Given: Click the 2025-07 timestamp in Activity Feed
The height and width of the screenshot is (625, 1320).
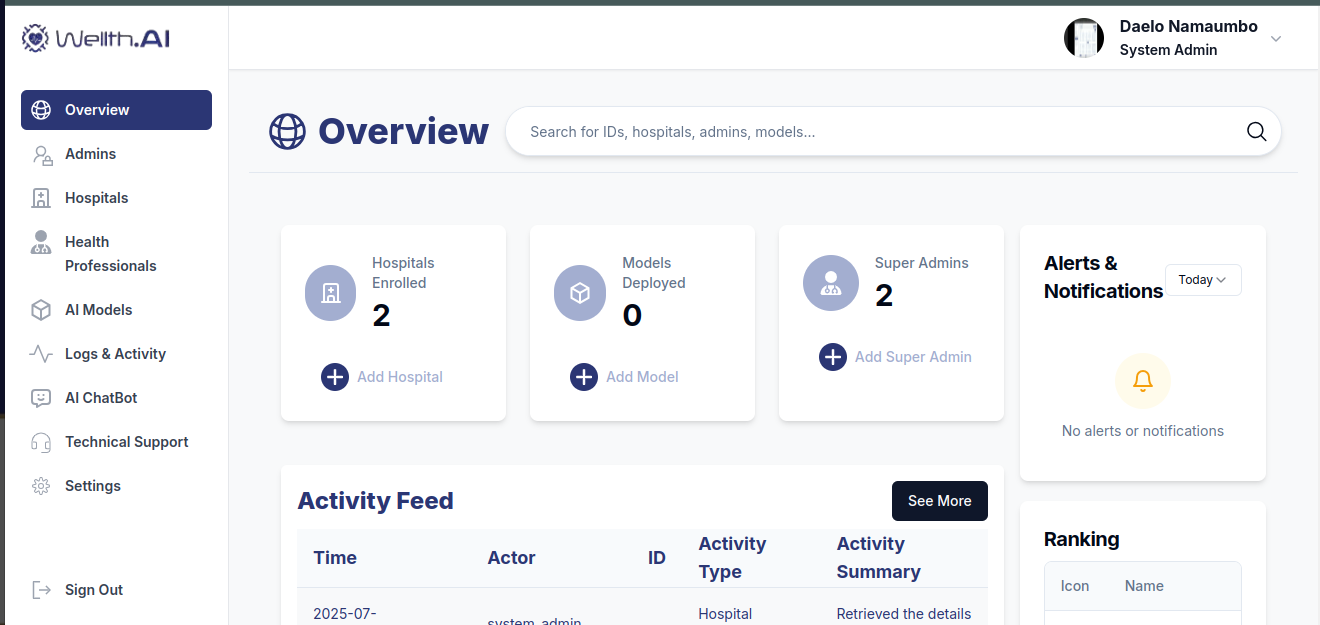Looking at the screenshot, I should (345, 614).
